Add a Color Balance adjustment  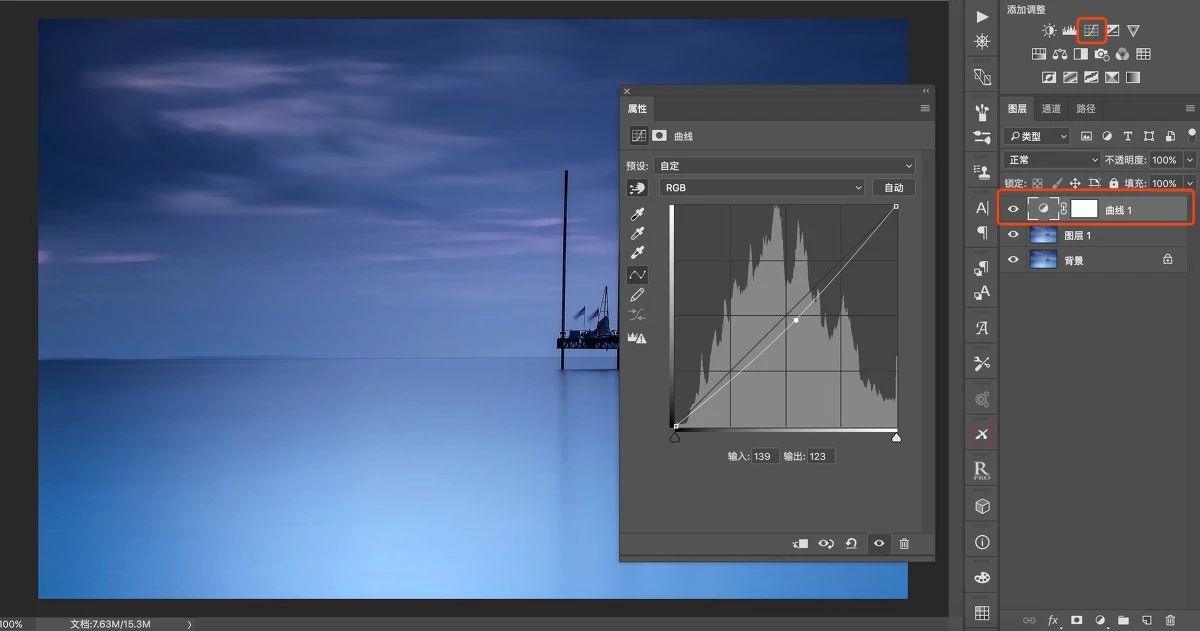[x=1060, y=54]
